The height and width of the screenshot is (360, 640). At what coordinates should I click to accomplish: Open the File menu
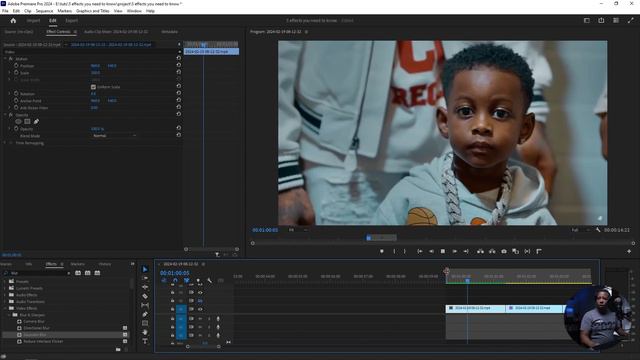tap(5, 11)
